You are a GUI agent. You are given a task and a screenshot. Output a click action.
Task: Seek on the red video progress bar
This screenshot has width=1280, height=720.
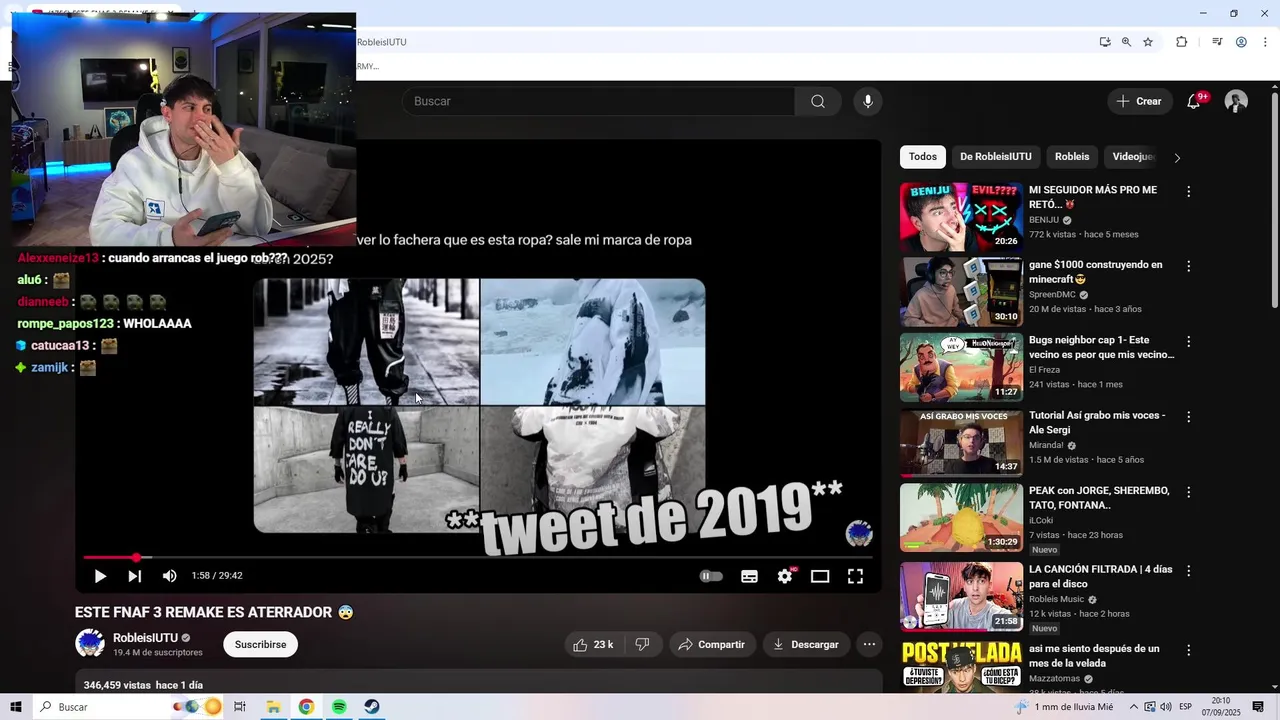pyautogui.click(x=478, y=557)
